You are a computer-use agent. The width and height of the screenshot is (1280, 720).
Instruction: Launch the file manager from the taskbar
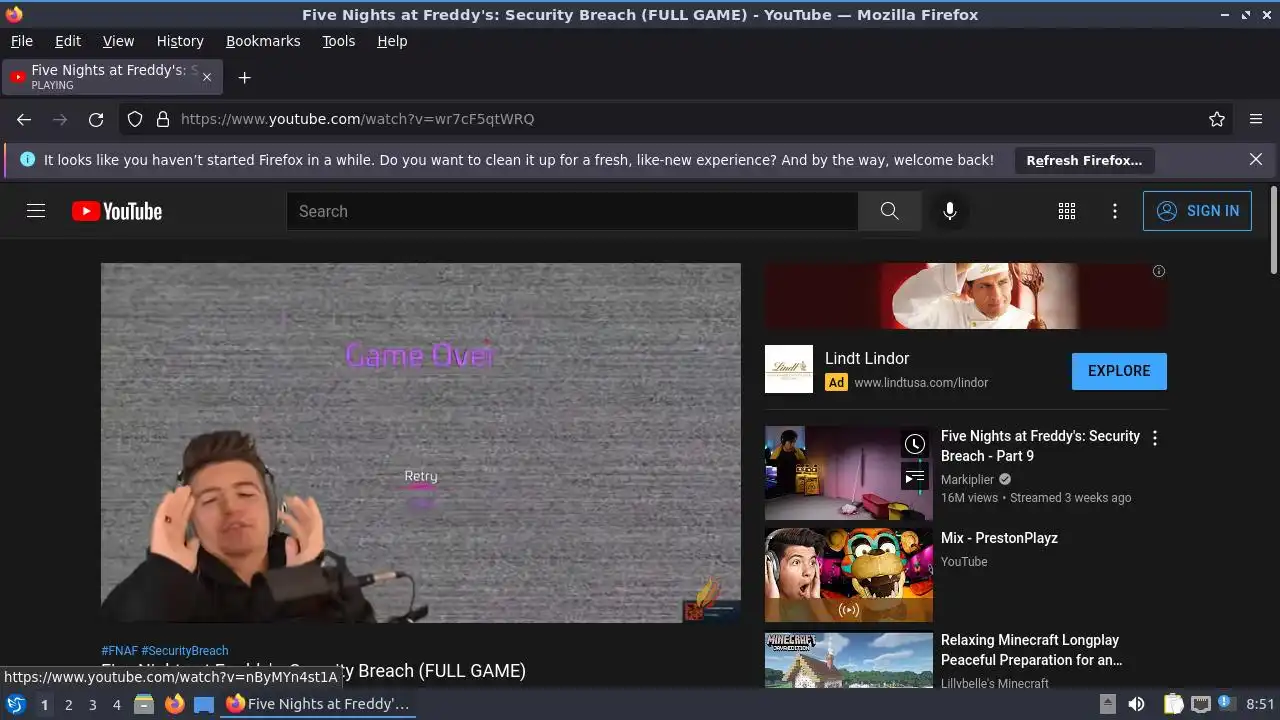144,704
